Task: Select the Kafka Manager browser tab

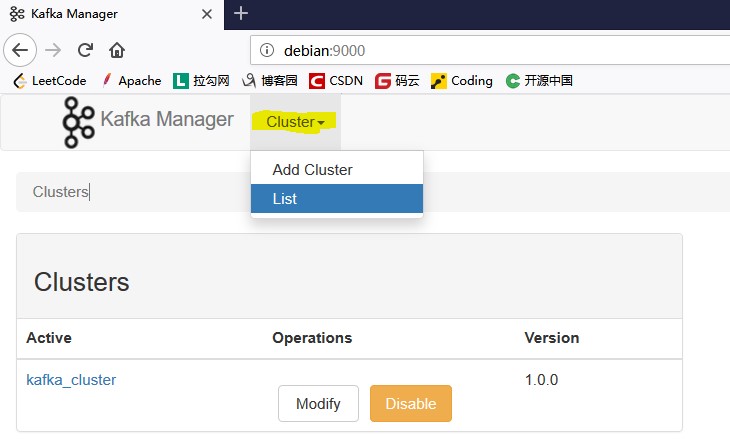Action: (112, 14)
